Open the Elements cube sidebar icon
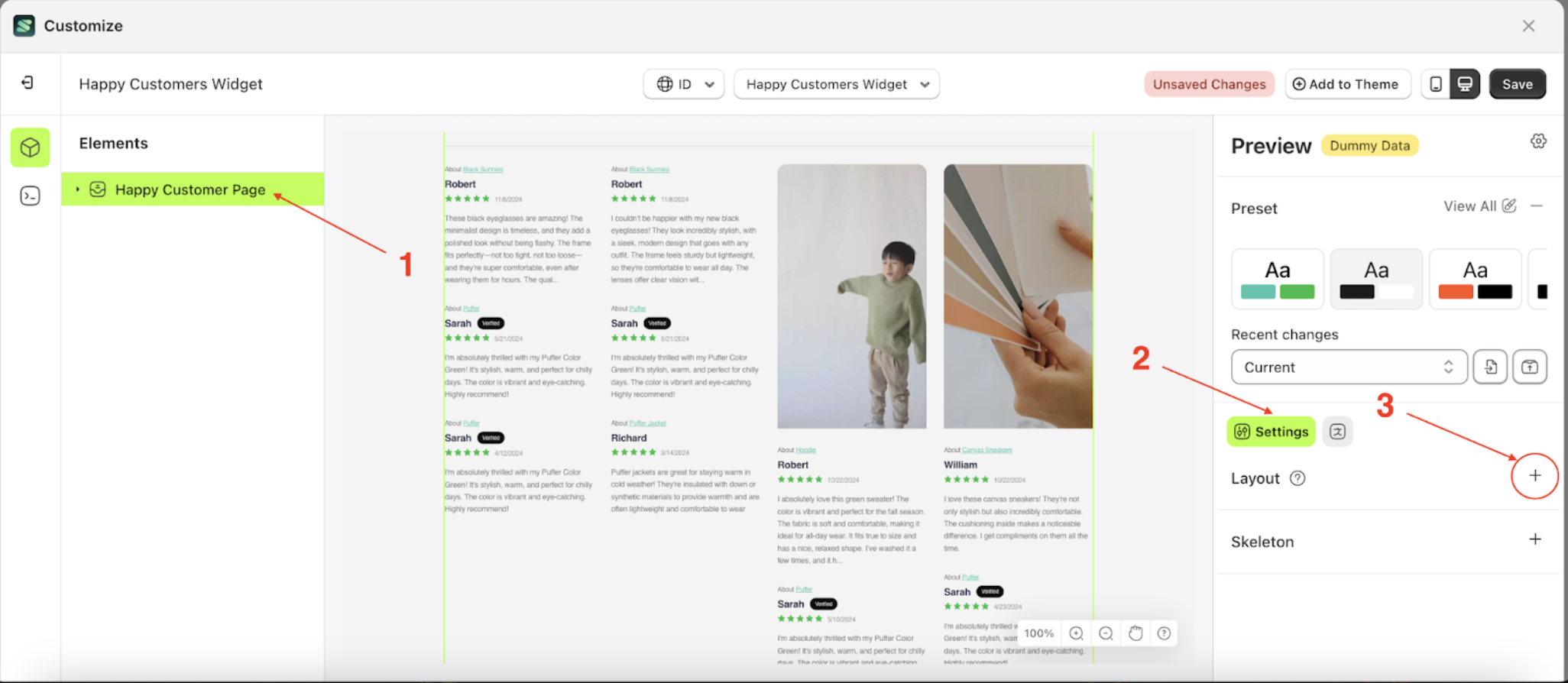 coord(30,147)
